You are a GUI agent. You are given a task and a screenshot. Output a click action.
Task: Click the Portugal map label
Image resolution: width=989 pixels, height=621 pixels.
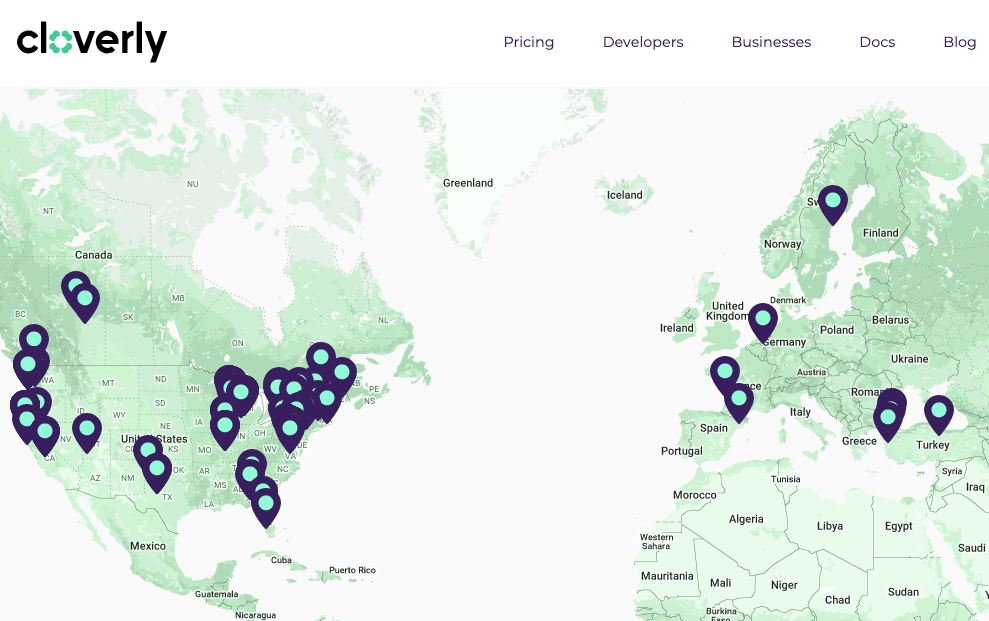point(681,451)
